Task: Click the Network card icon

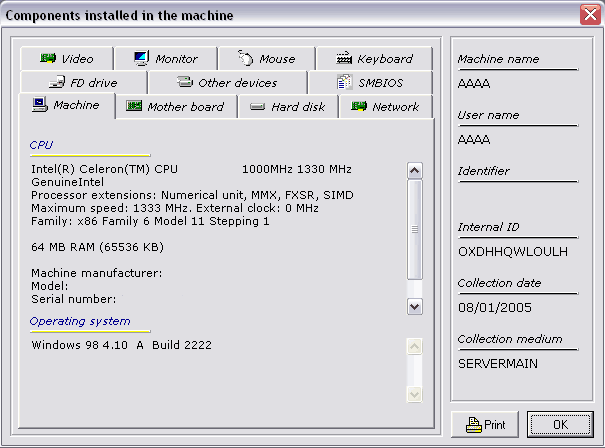Action: pos(359,106)
